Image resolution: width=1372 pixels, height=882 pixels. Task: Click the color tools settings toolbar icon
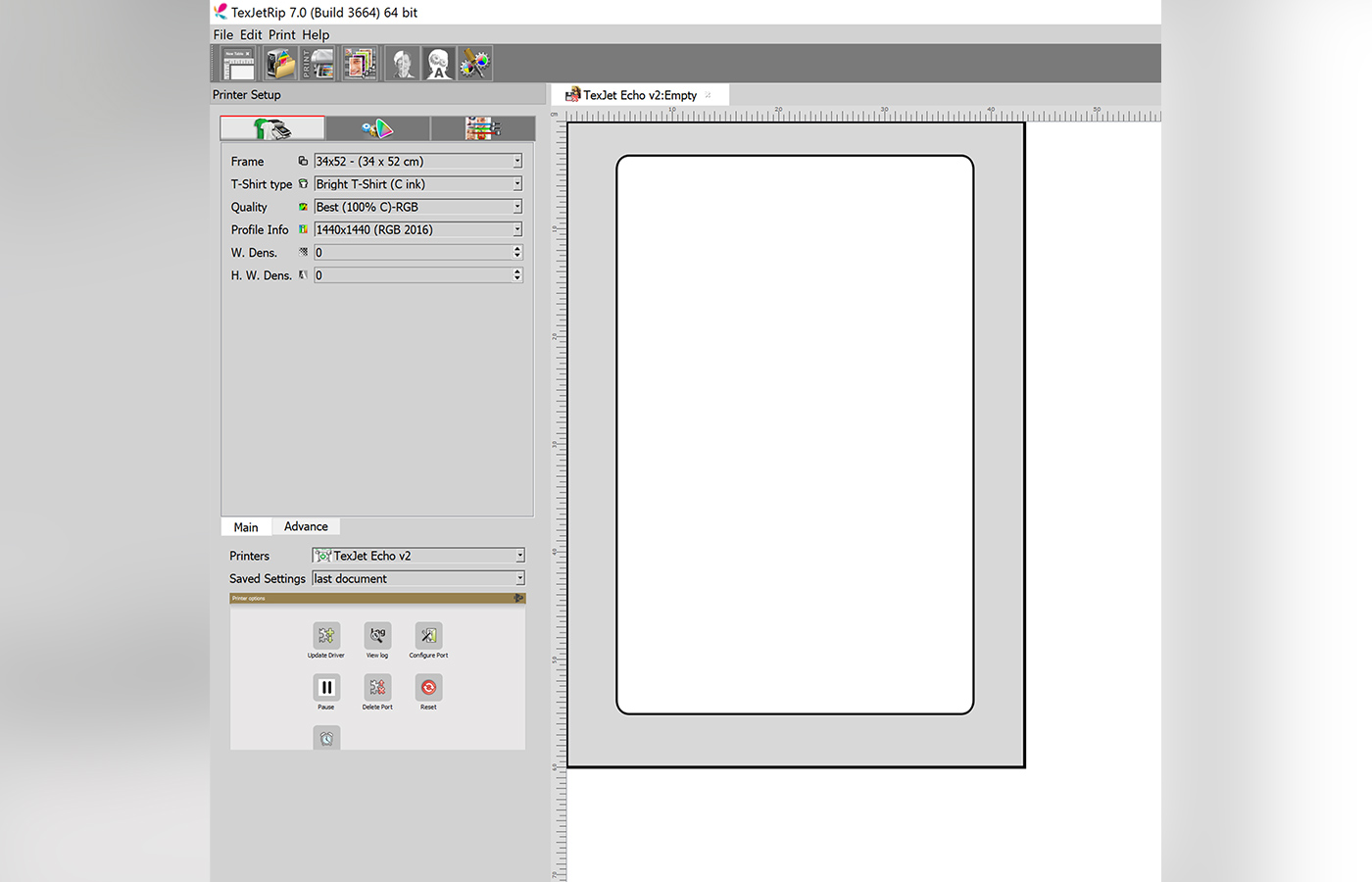coord(475,64)
